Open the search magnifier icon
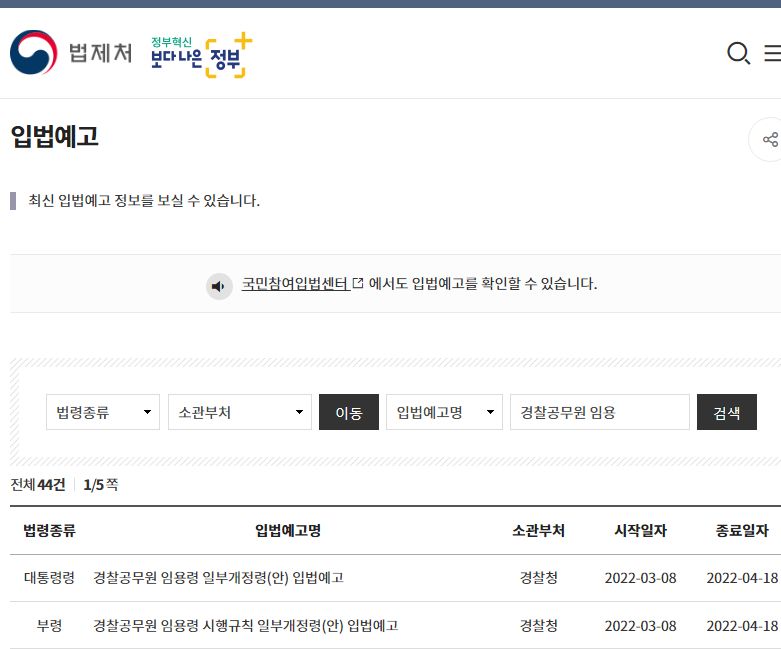The height and width of the screenshot is (649, 781). click(x=738, y=53)
